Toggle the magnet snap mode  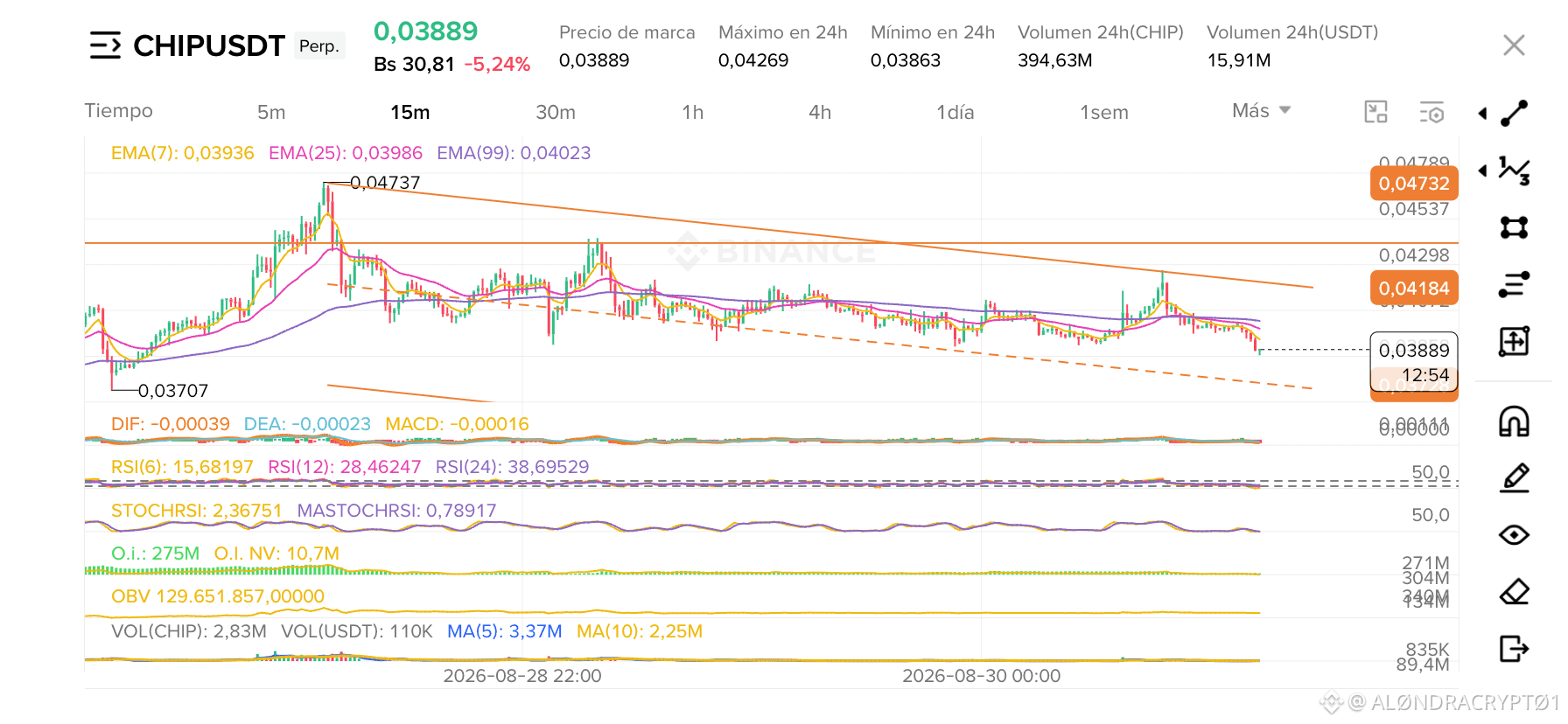[x=1515, y=421]
